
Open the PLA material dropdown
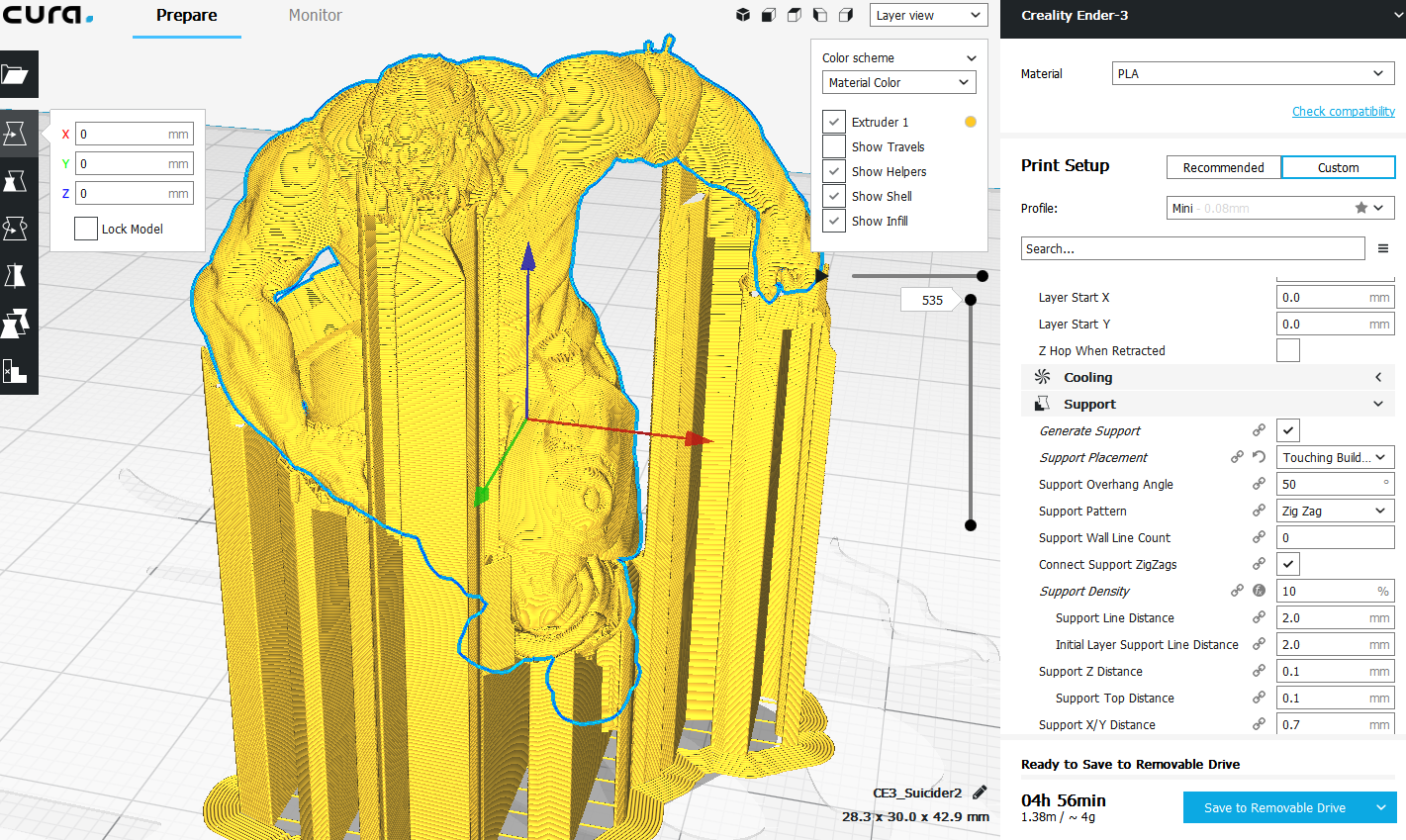coord(1254,73)
